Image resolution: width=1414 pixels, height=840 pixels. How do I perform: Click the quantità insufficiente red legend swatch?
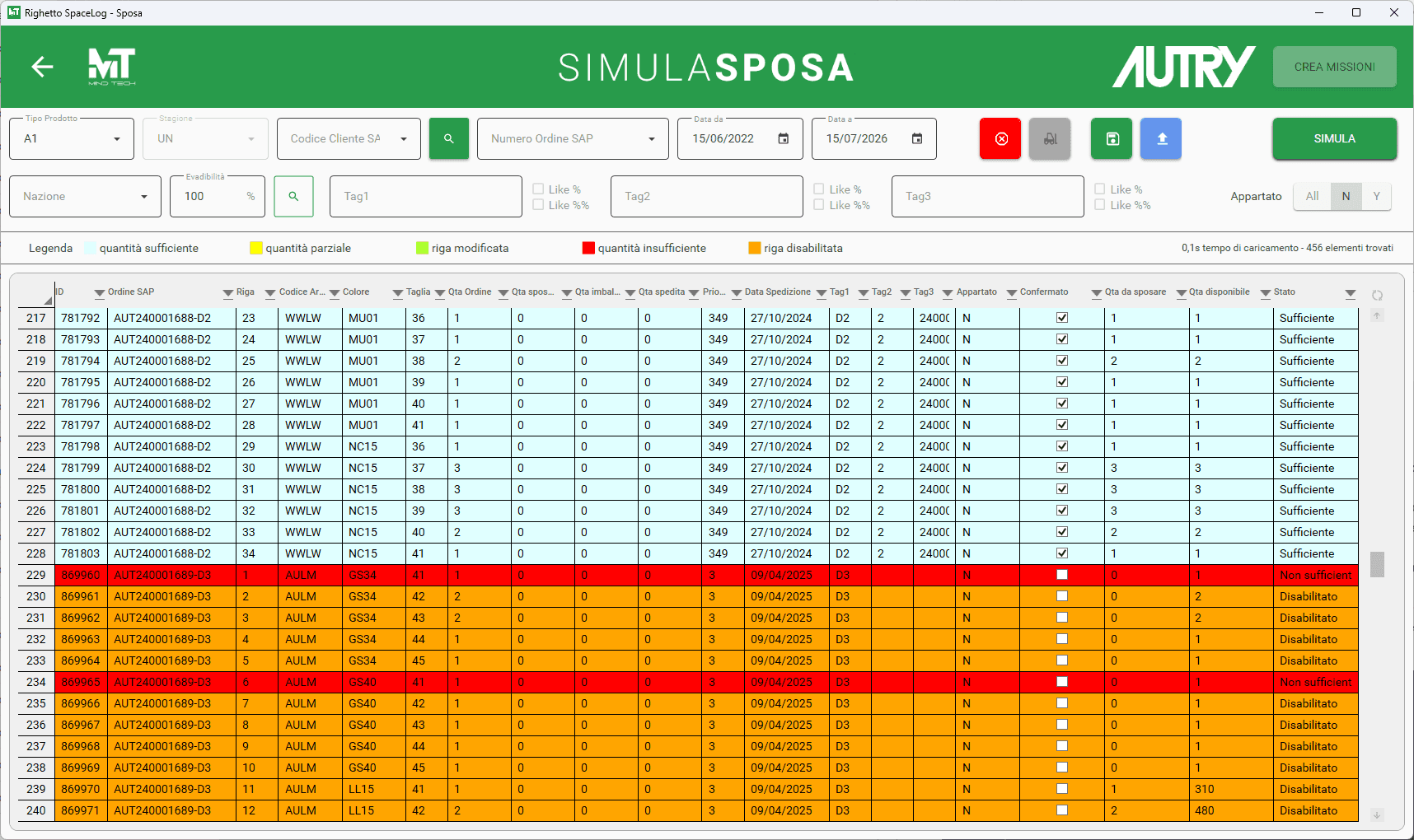click(588, 248)
